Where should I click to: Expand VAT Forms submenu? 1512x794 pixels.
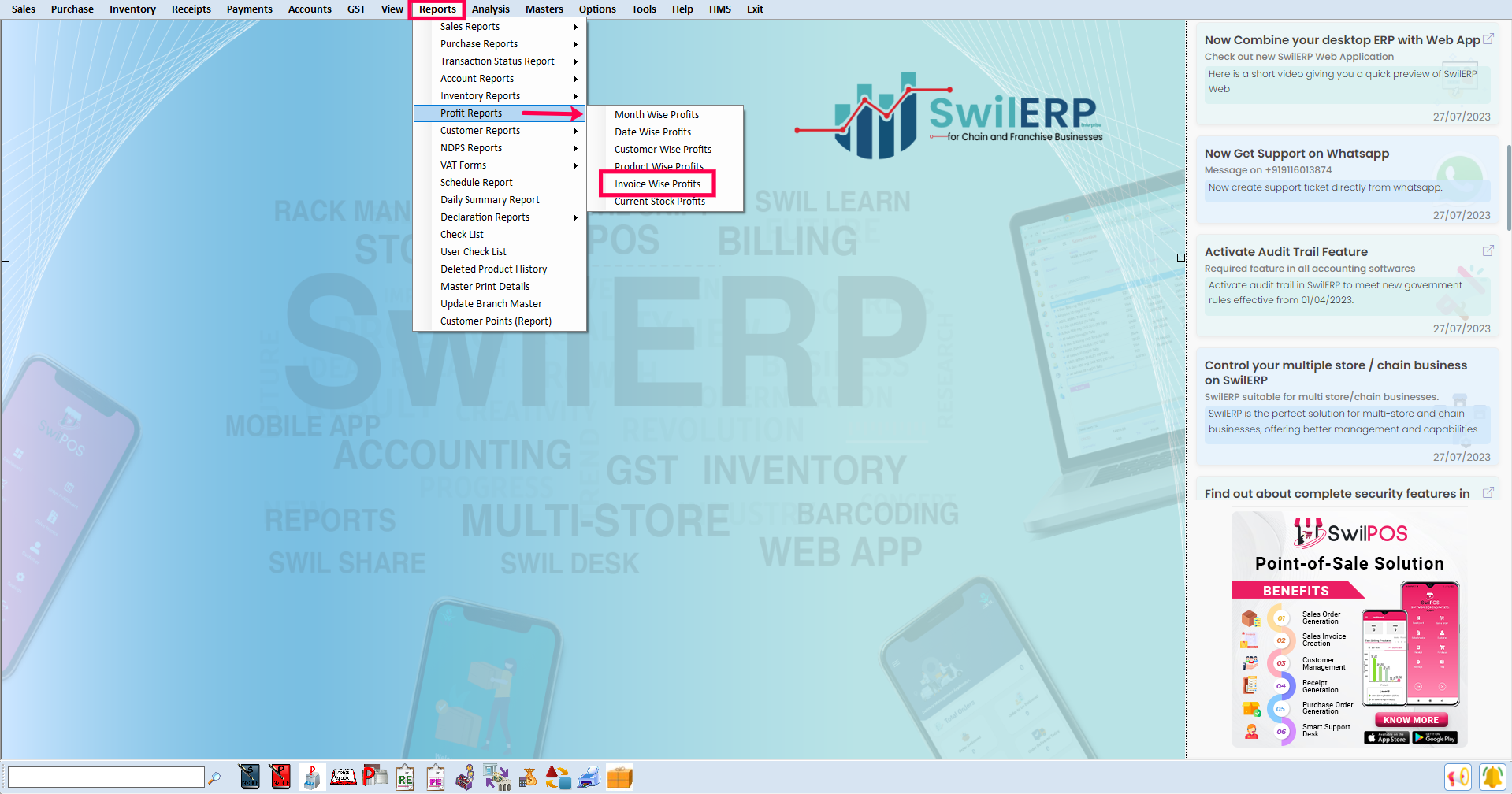coord(500,165)
